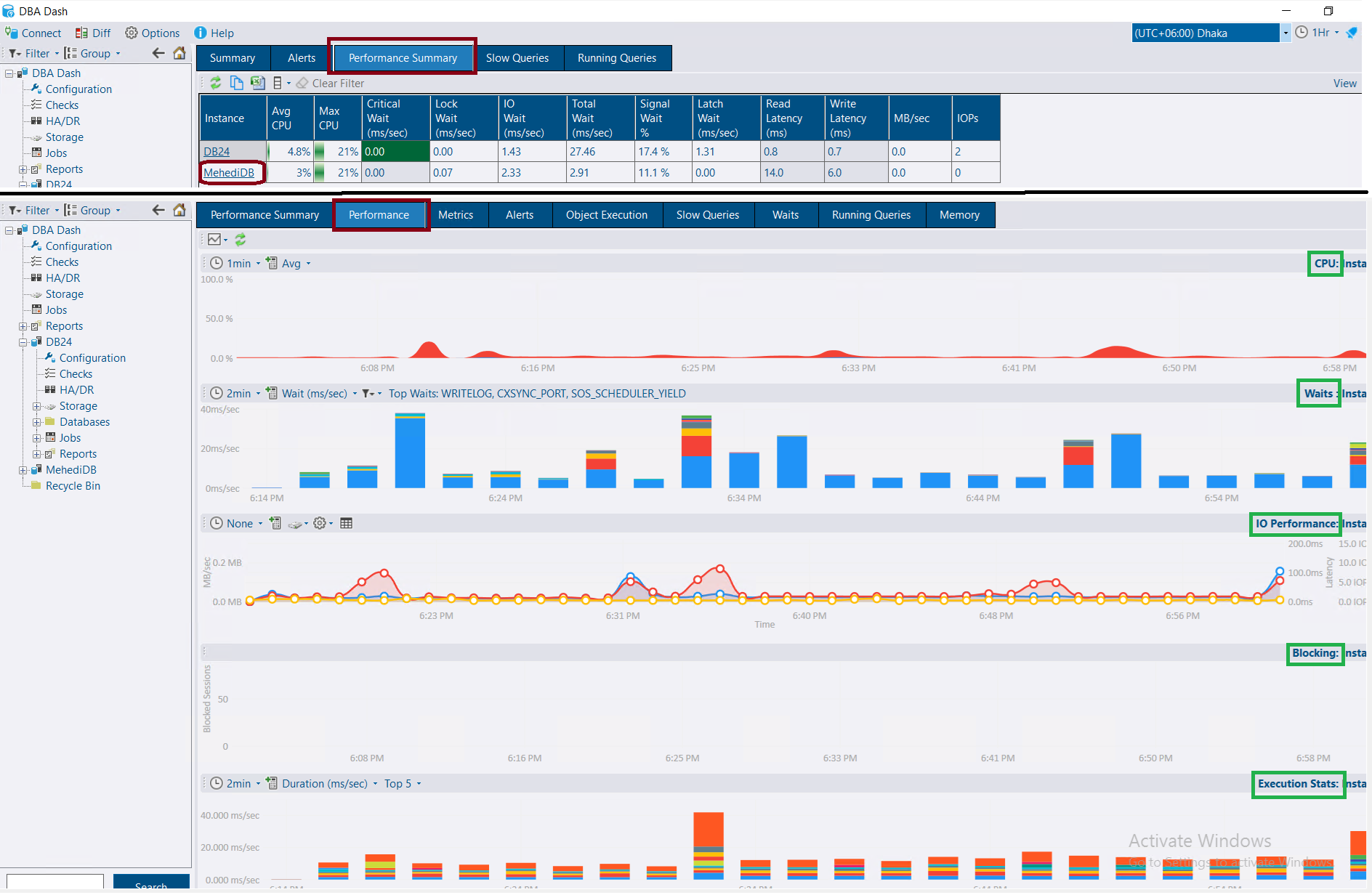Open the 1min date grouping dropdown for CPU

238,263
